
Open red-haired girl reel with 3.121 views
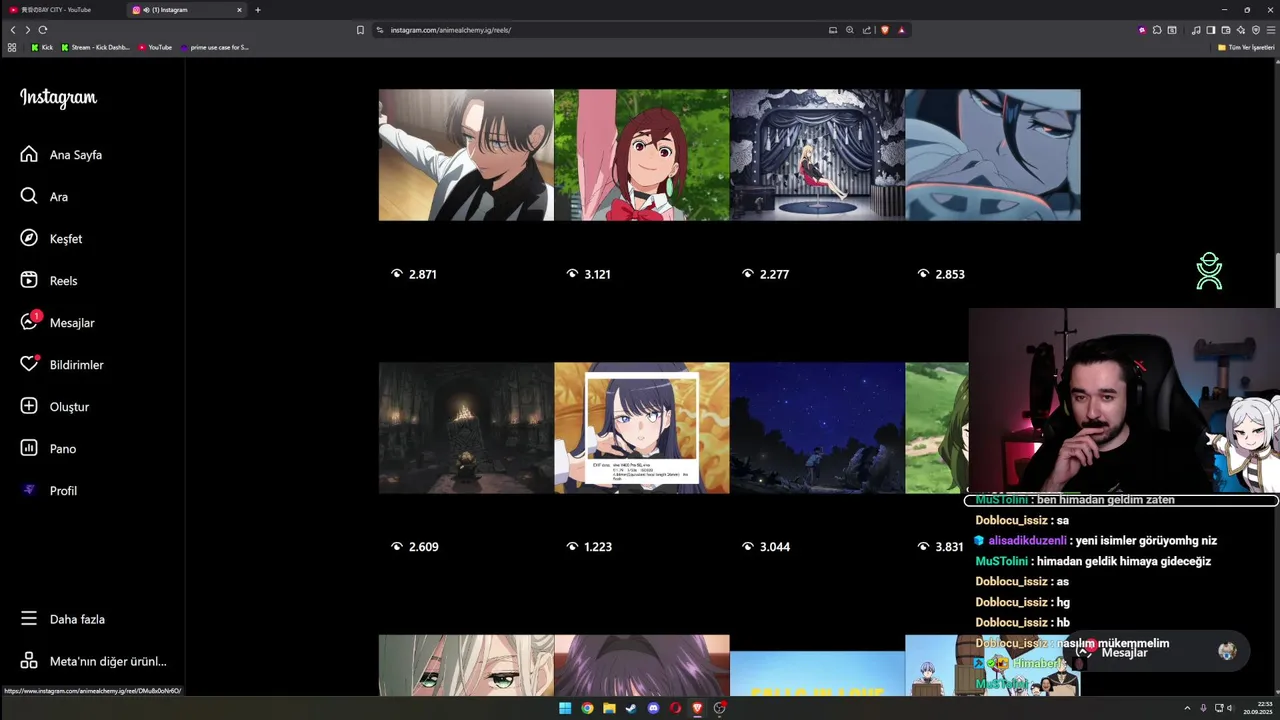tap(642, 155)
